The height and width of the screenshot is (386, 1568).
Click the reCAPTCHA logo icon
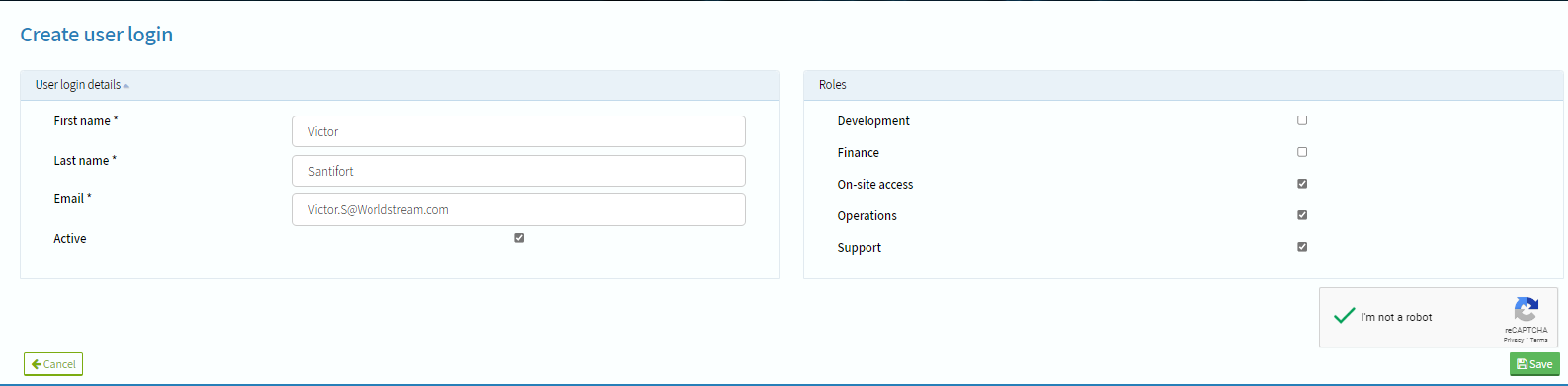click(1527, 310)
